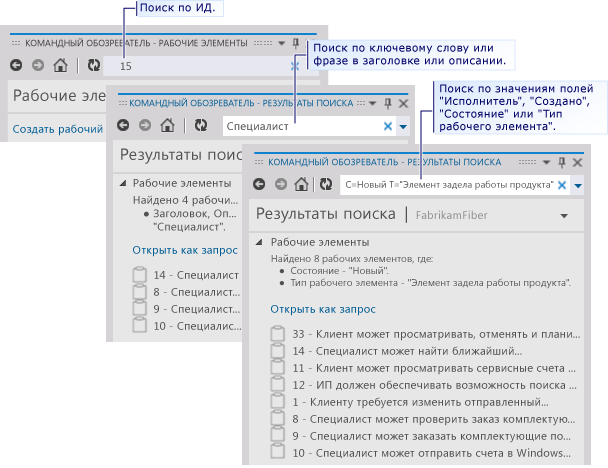
Task: Click Home icon in Work Items window
Action: click(60, 65)
